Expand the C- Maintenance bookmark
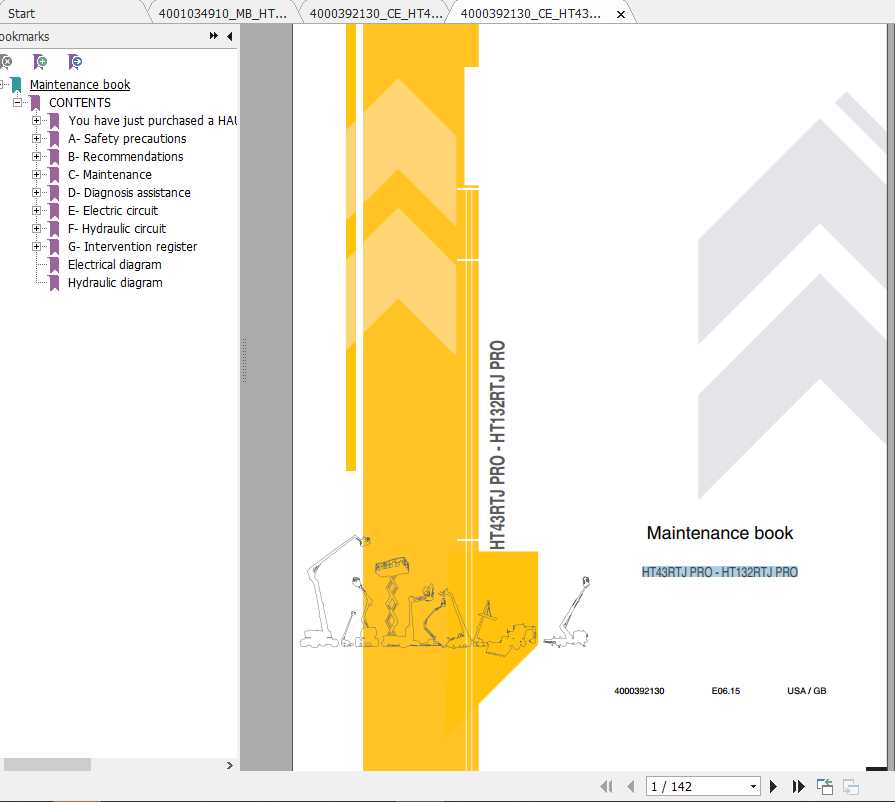 pyautogui.click(x=37, y=175)
